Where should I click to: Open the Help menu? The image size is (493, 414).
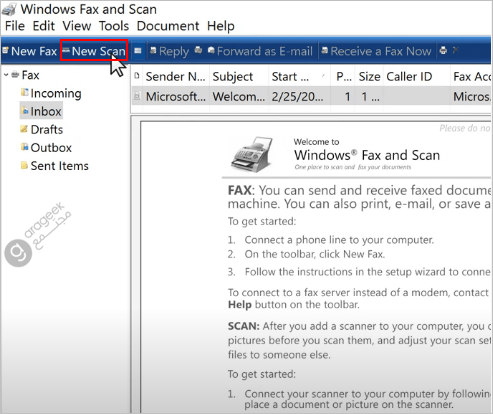tap(220, 26)
